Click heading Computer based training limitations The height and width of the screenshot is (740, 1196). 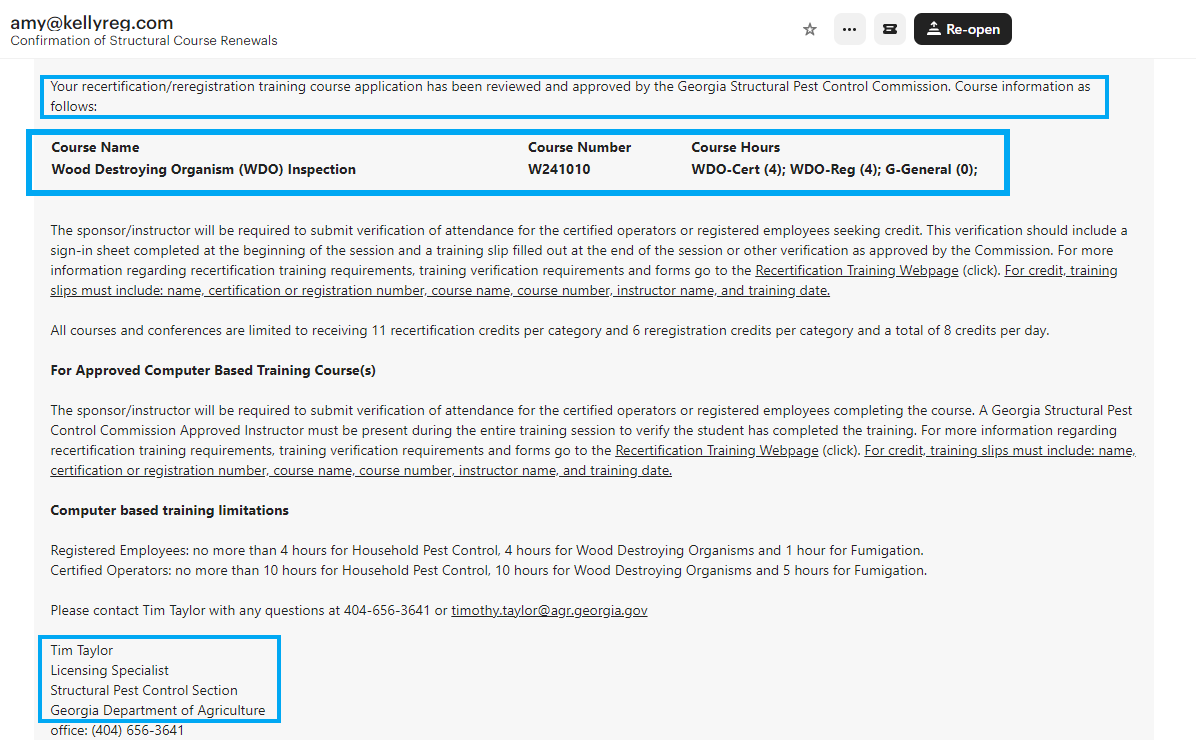click(169, 510)
